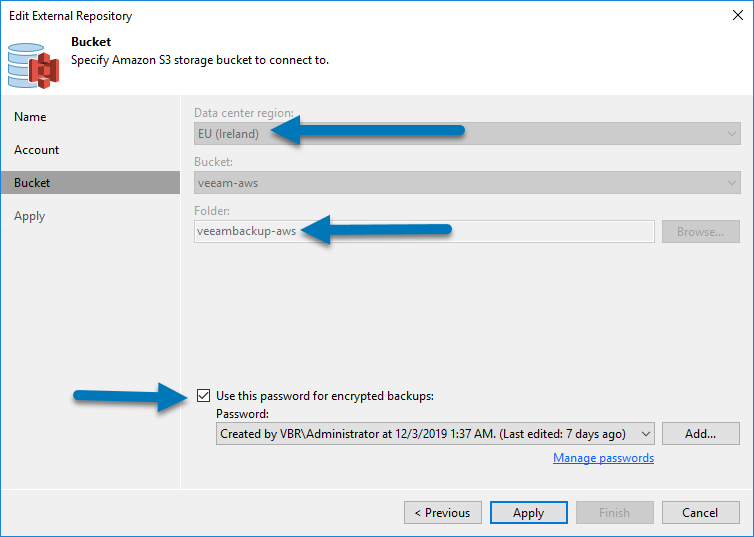The height and width of the screenshot is (537, 754).
Task: Expand the Data center region dropdown arrow
Action: (x=731, y=134)
